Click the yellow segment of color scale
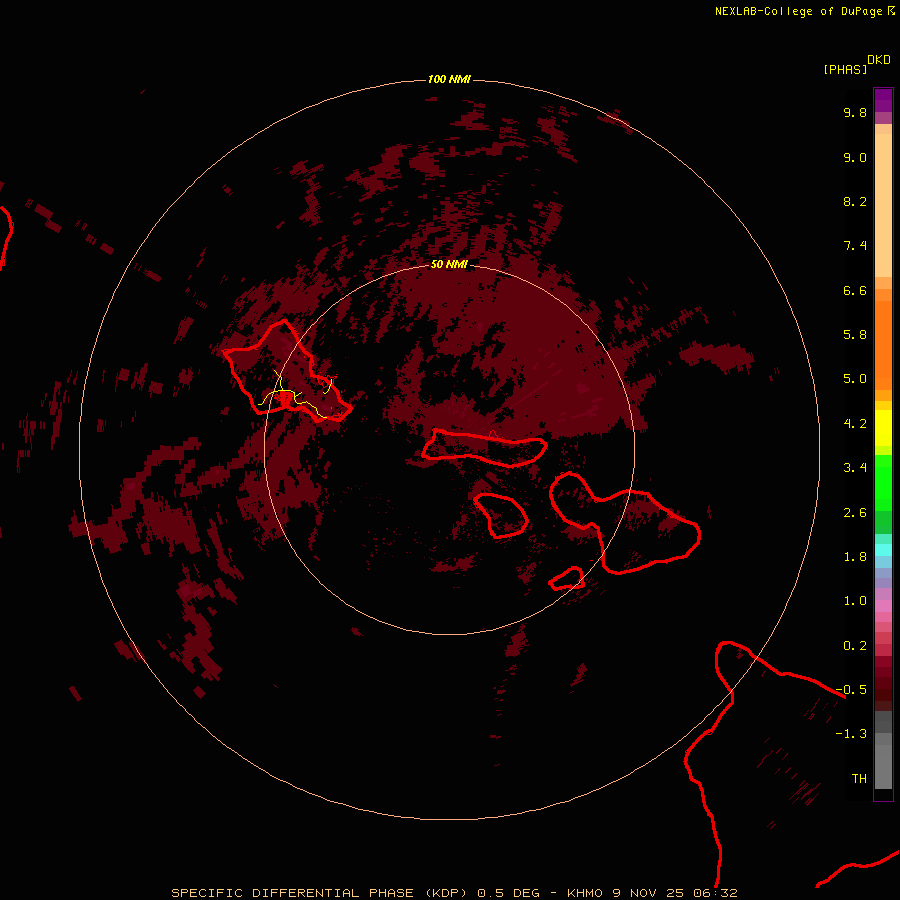900x900 pixels. pyautogui.click(x=883, y=428)
